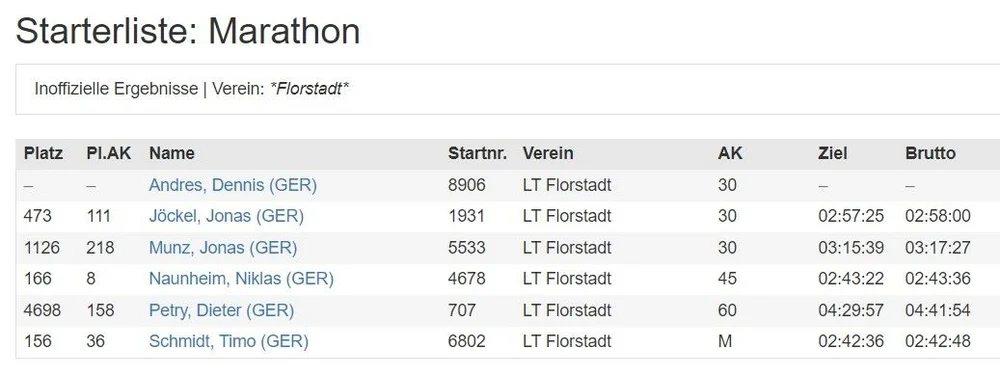Image resolution: width=1000 pixels, height=376 pixels.
Task: Click Inoffizielle Ergebnisse info text
Action: 116,89
